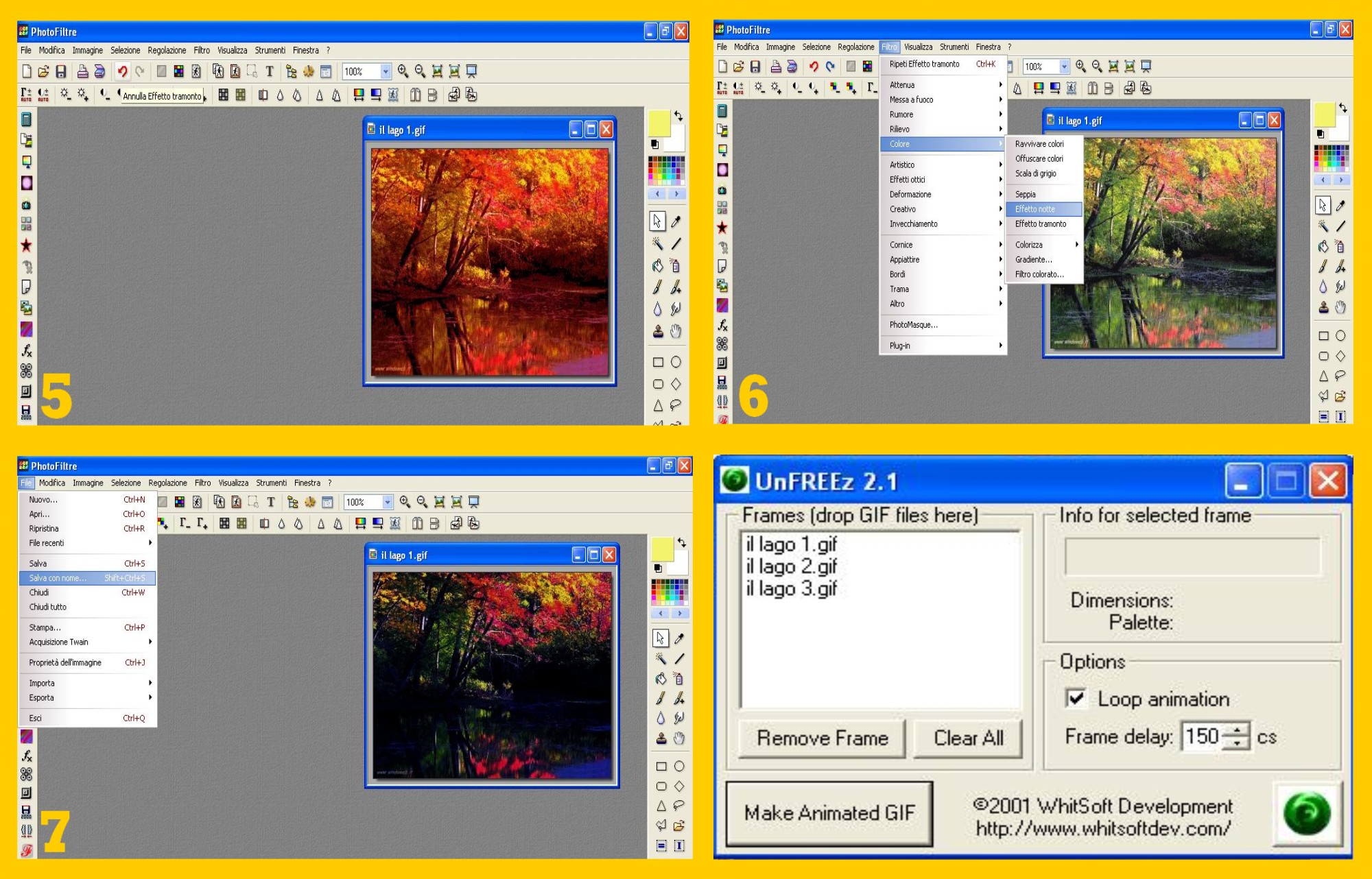Click the green UnFREEz swirl logo button

(x=1307, y=813)
